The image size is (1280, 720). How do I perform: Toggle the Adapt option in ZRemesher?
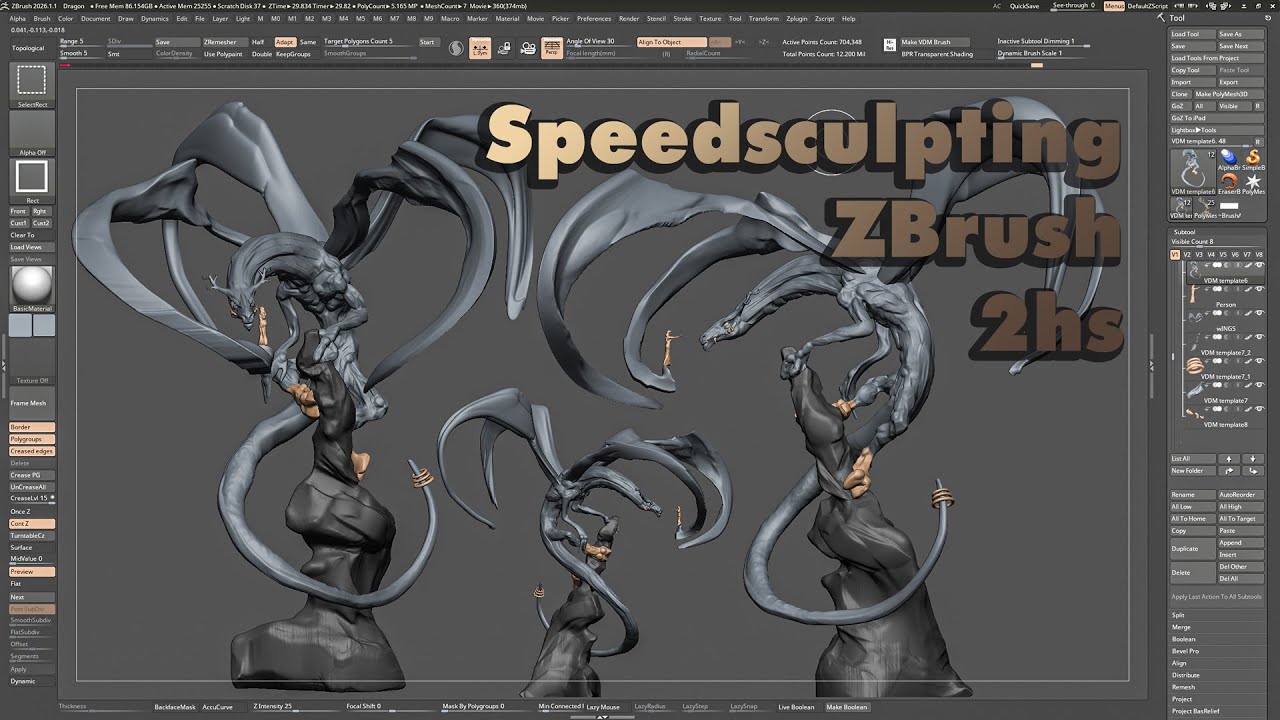click(x=284, y=42)
